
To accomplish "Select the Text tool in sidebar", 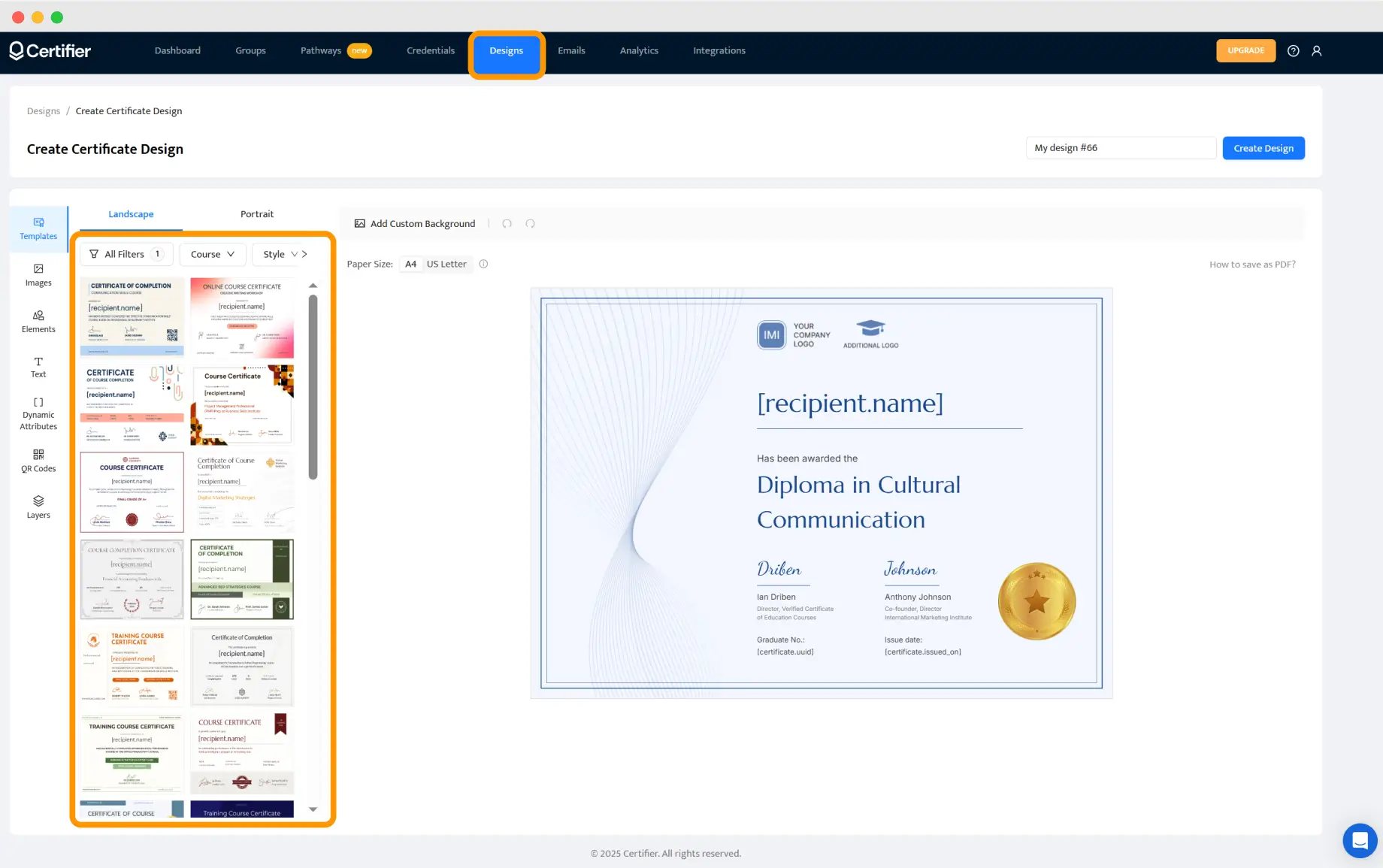I will 38,367.
